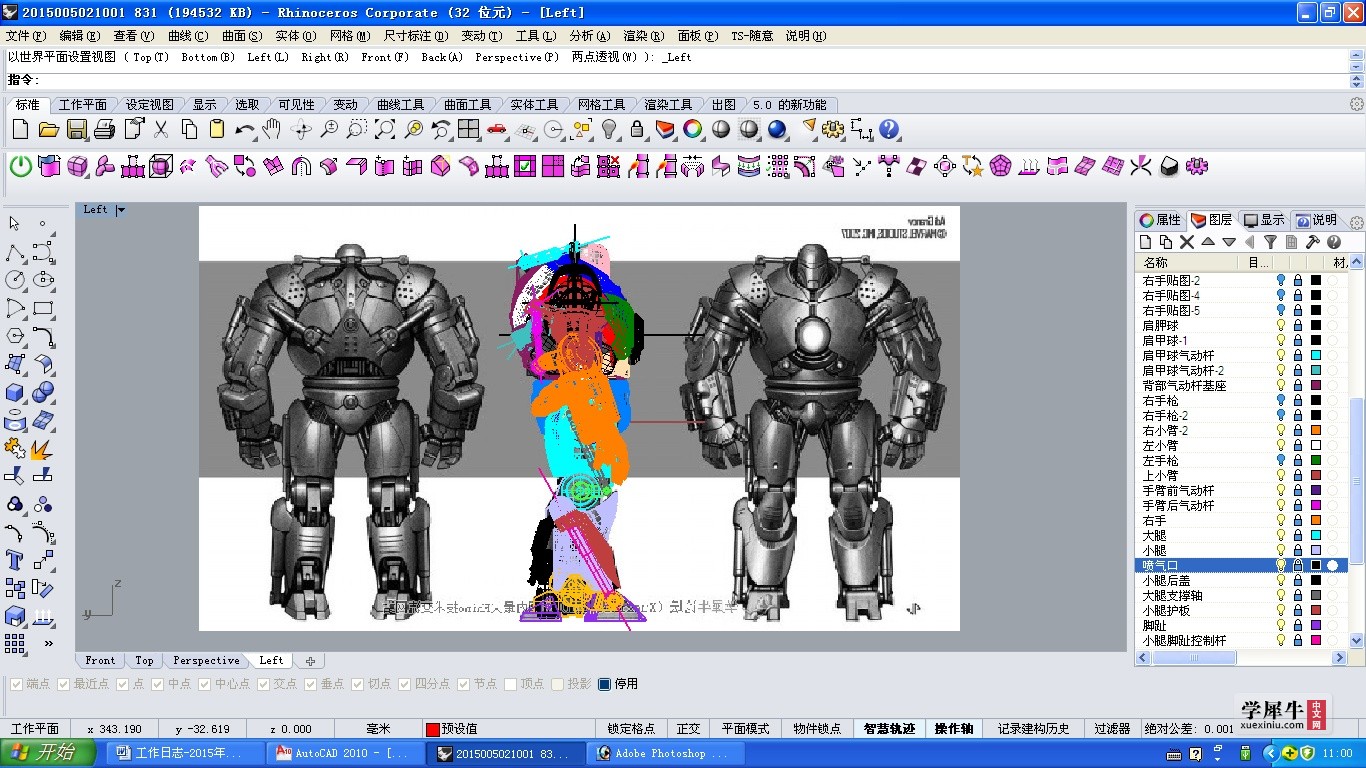Click the Paste clipboard icon
Viewport: 1366px width, 768px height.
click(x=217, y=129)
